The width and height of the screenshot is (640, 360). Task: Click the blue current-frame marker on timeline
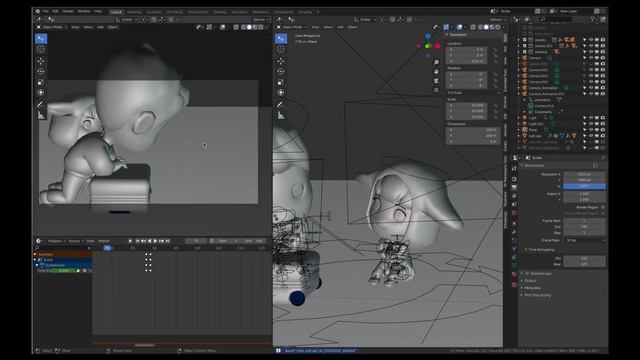(107, 248)
